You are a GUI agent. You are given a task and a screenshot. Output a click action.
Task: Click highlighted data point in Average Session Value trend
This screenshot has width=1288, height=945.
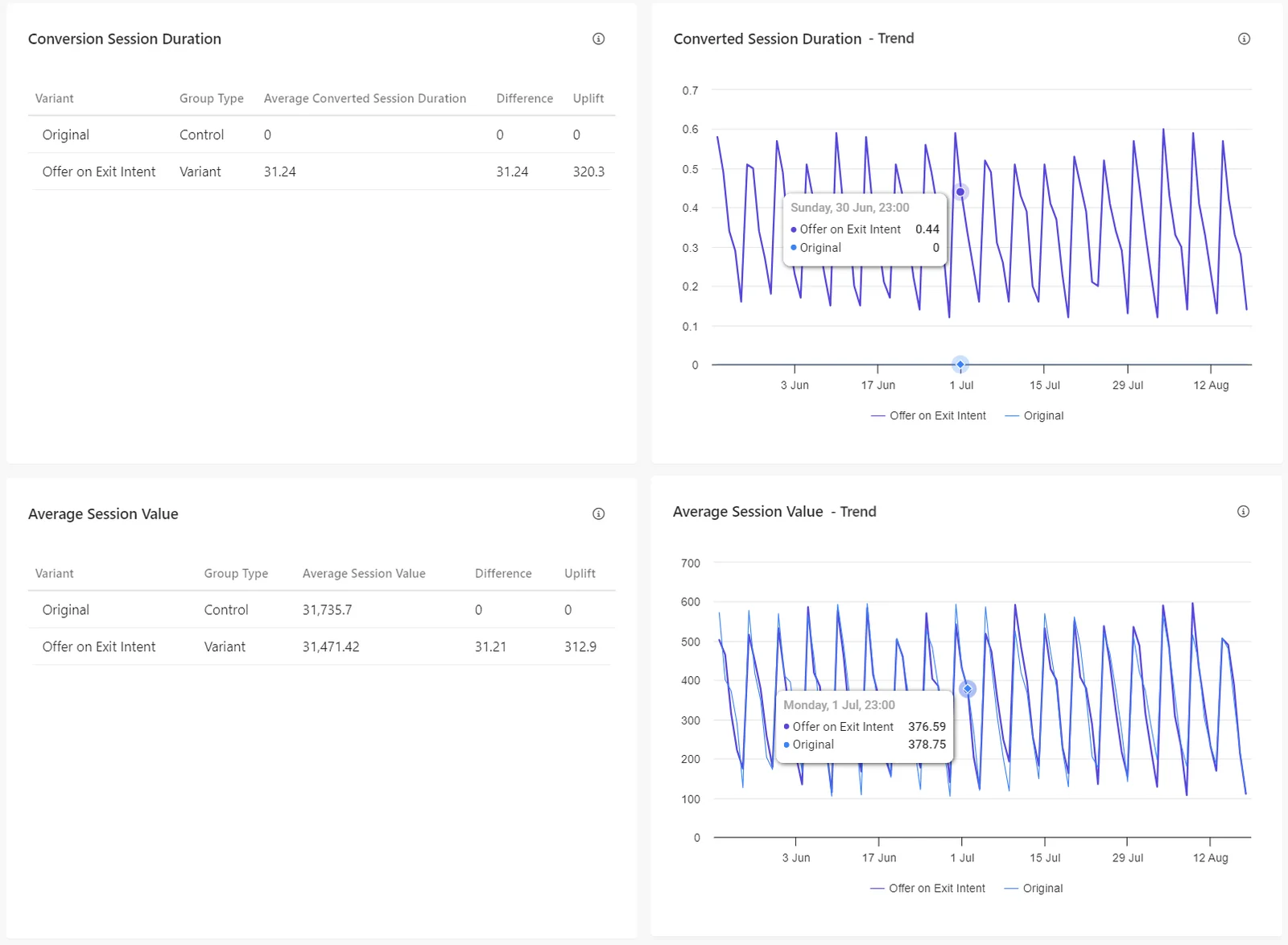968,689
